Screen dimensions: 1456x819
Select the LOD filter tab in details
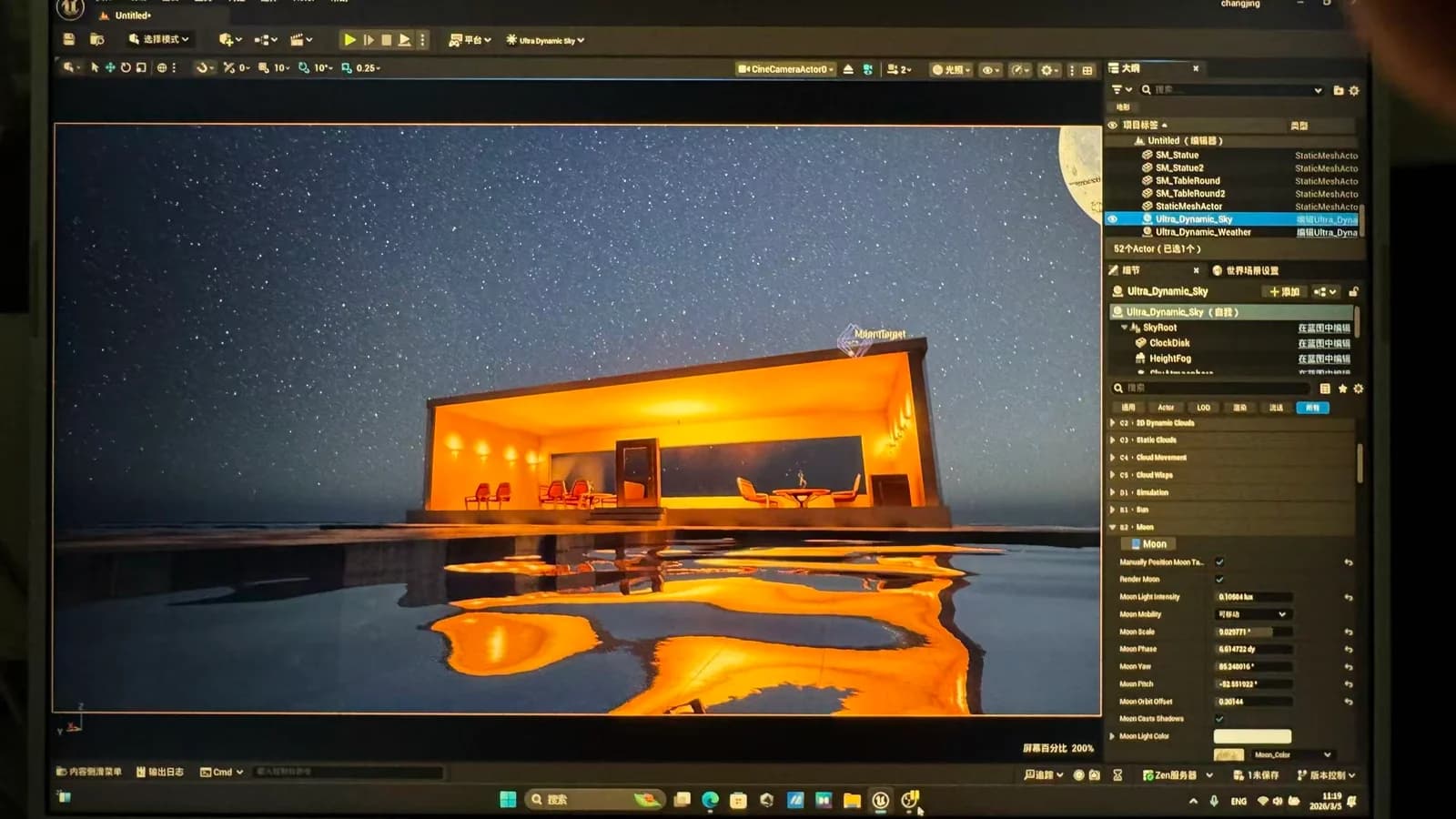point(1203,408)
